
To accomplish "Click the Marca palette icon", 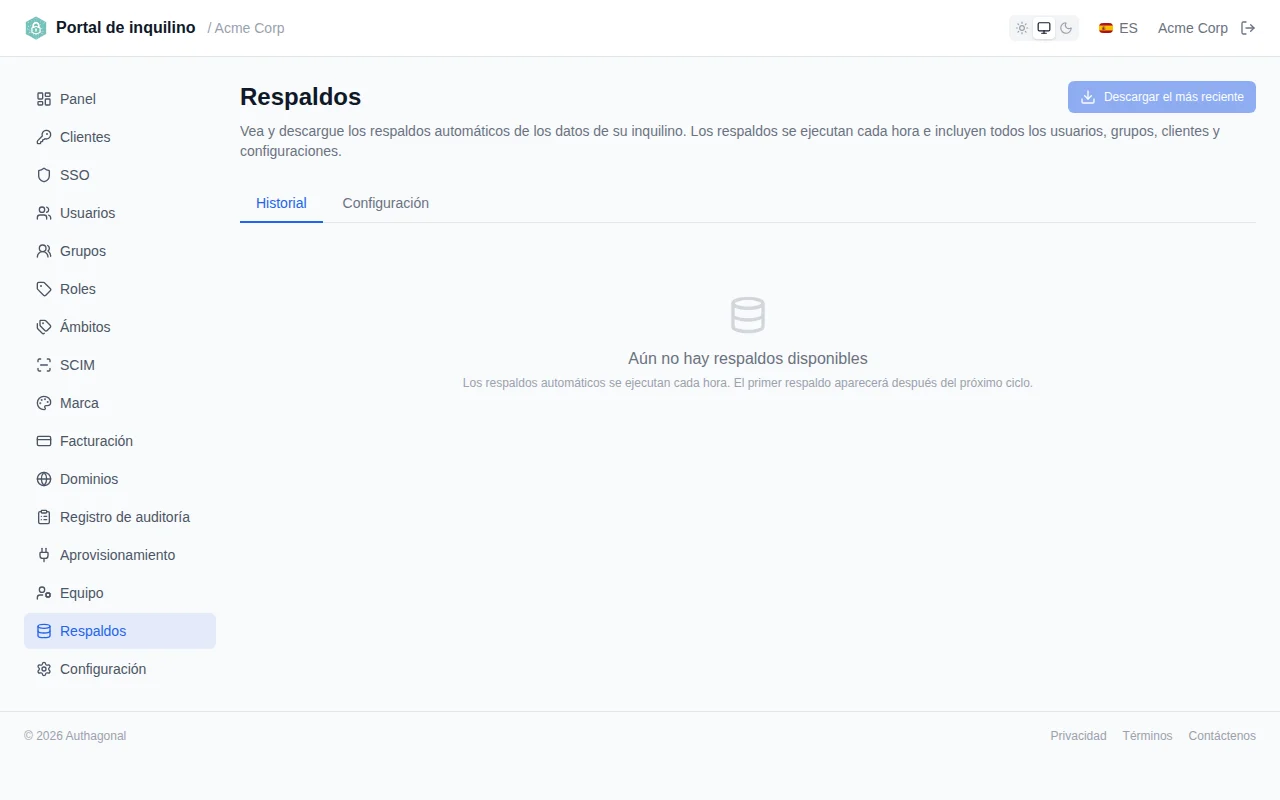I will click(44, 403).
